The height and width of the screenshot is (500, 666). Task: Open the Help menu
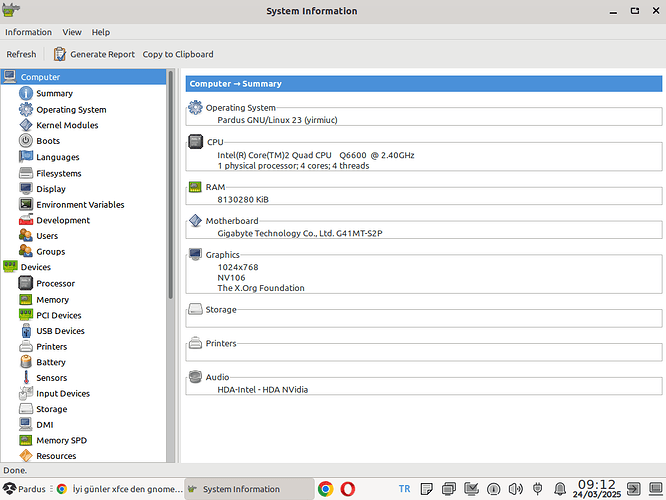tap(101, 32)
